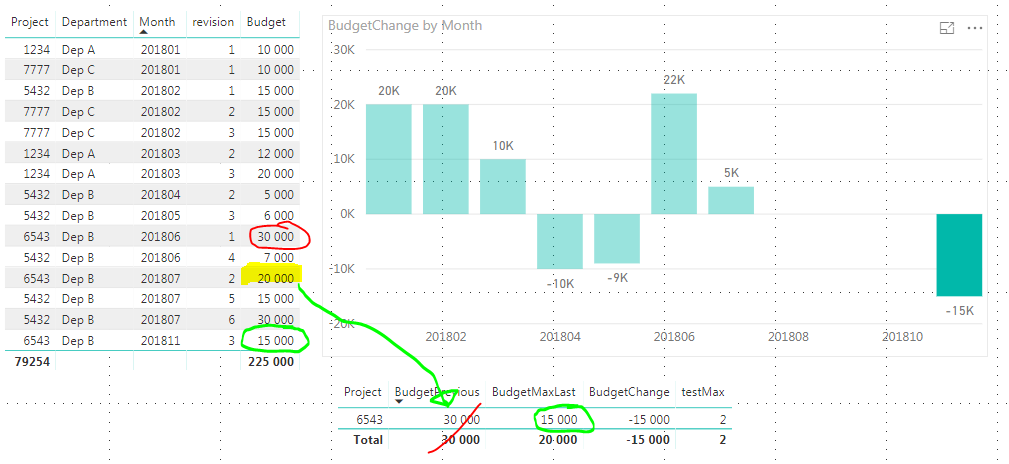The width and height of the screenshot is (1009, 464).
Task: Select Budget 5 000 cell in 201804 row
Action: click(x=277, y=195)
